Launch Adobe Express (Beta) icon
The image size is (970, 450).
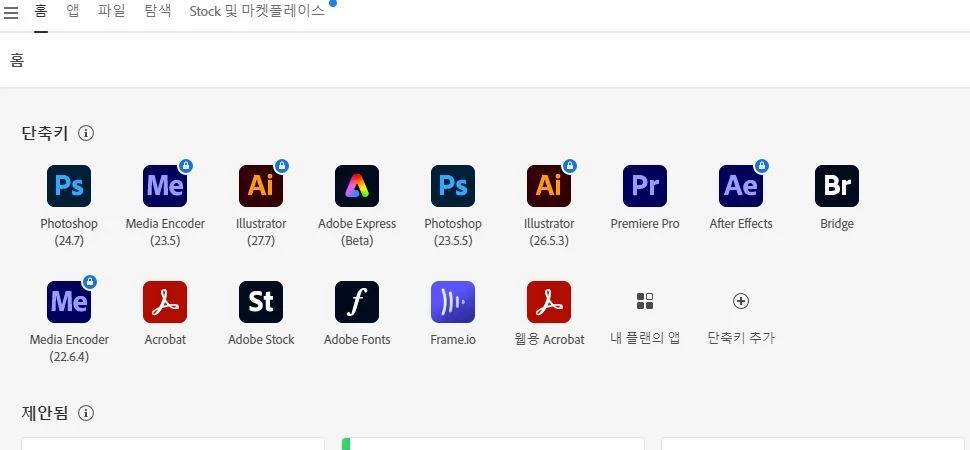point(357,186)
